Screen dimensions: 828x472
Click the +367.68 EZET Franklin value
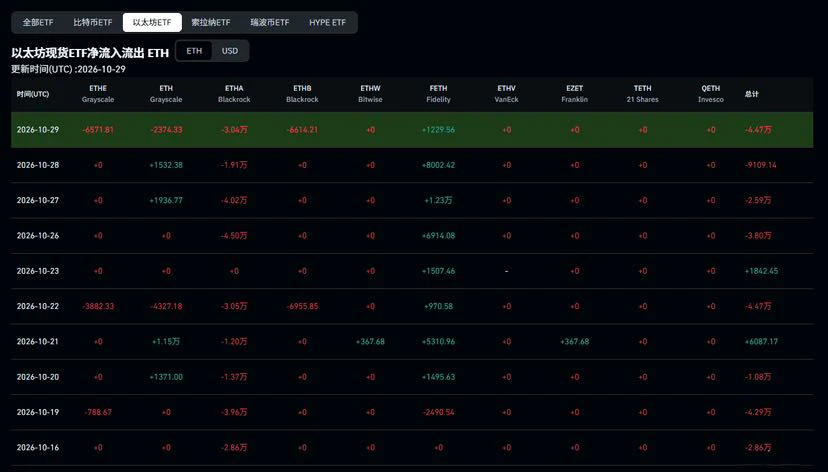(x=575, y=342)
